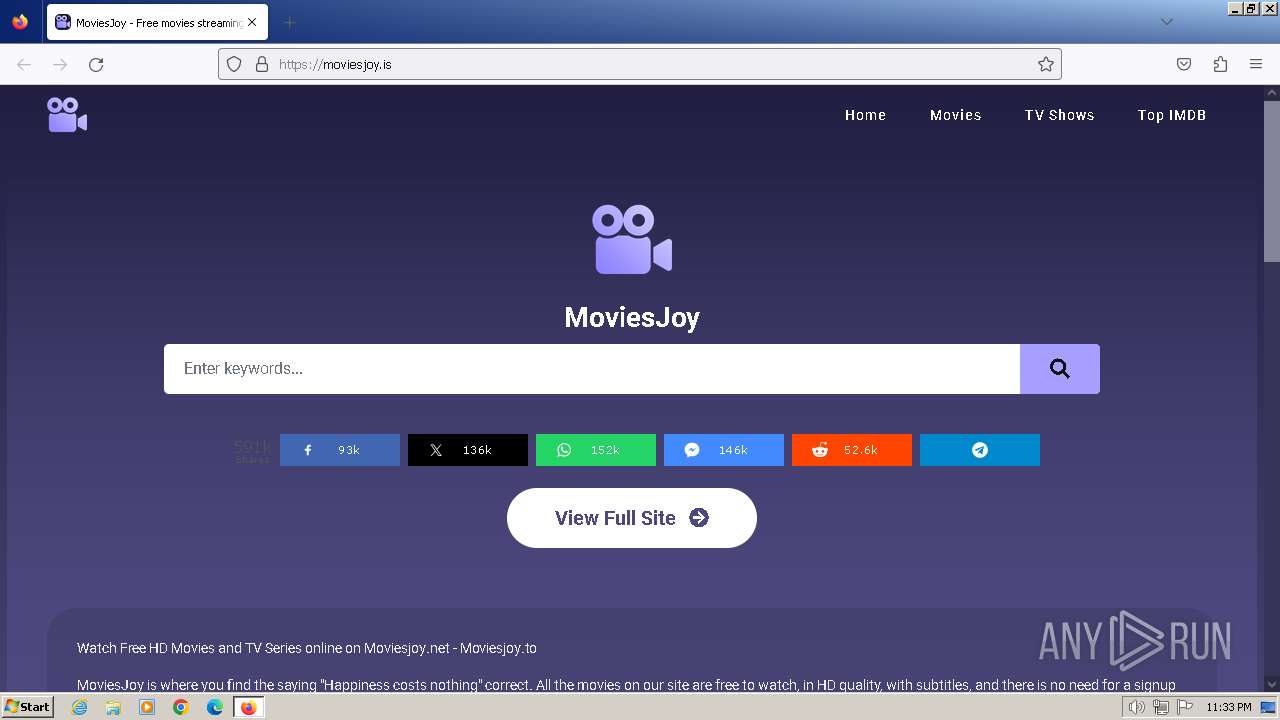The image size is (1280, 720).
Task: Open Movies in site navigation
Action: pos(956,115)
